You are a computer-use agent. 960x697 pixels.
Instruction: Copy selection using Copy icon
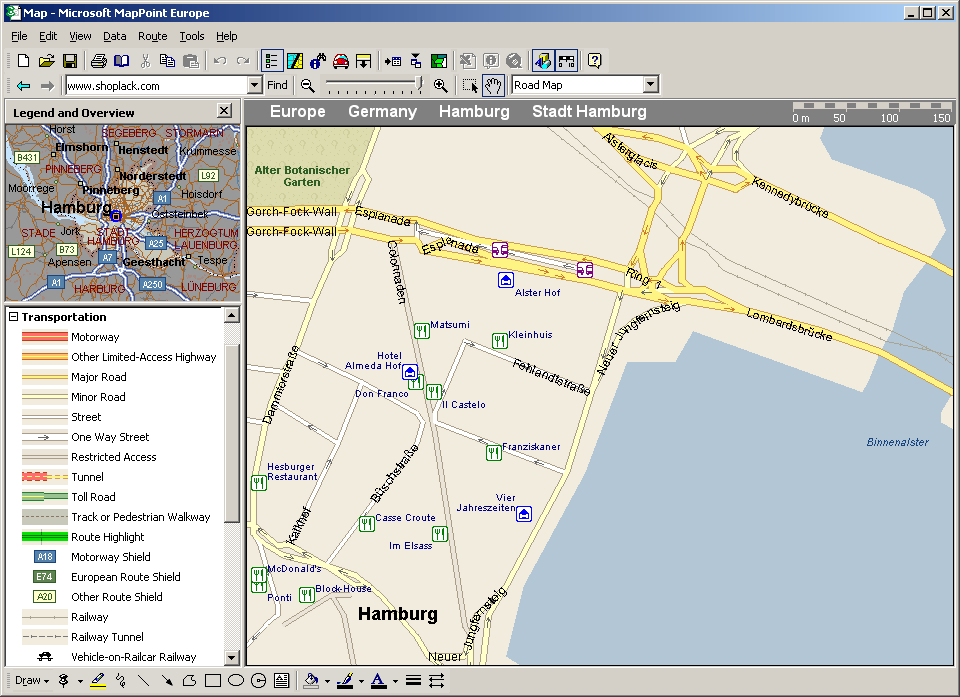[x=167, y=61]
